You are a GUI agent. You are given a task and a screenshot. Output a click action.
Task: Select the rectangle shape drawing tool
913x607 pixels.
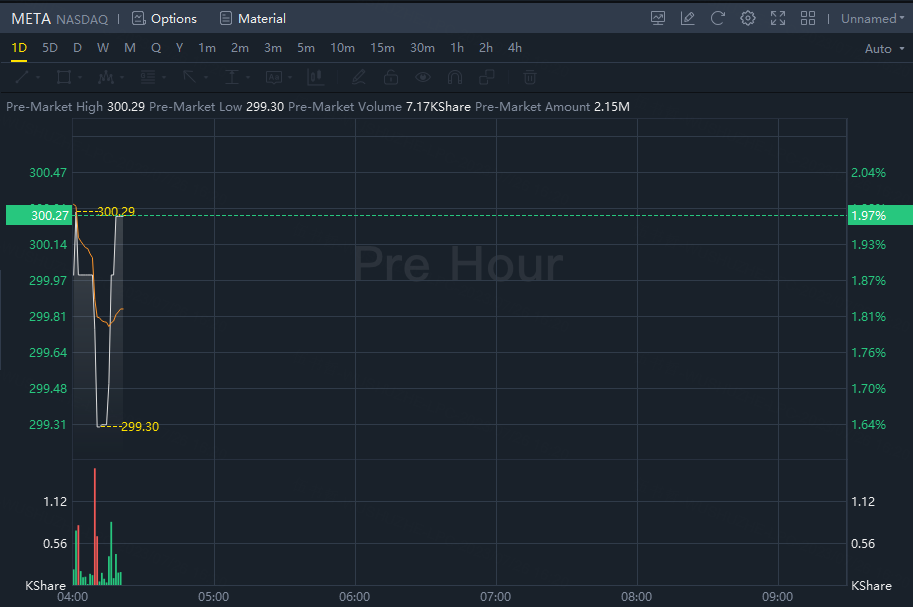[x=63, y=77]
